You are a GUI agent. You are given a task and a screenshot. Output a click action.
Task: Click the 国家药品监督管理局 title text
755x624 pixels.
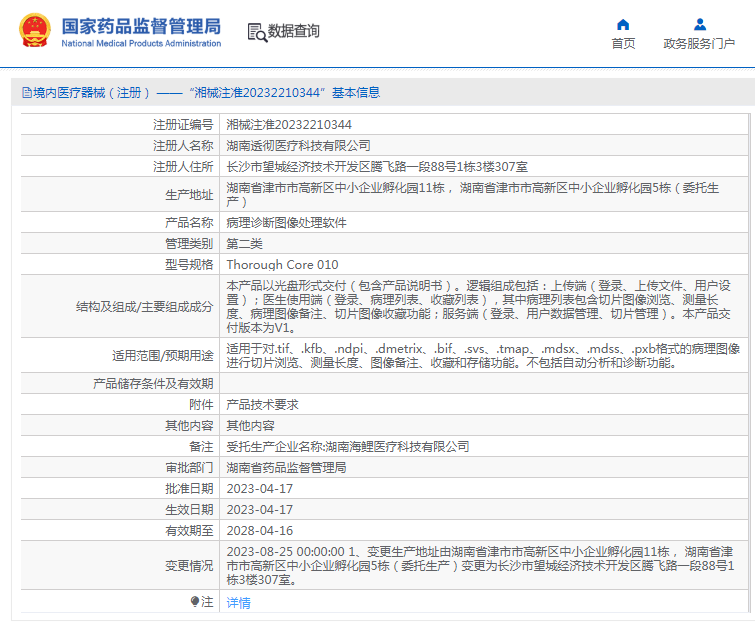pos(141,26)
